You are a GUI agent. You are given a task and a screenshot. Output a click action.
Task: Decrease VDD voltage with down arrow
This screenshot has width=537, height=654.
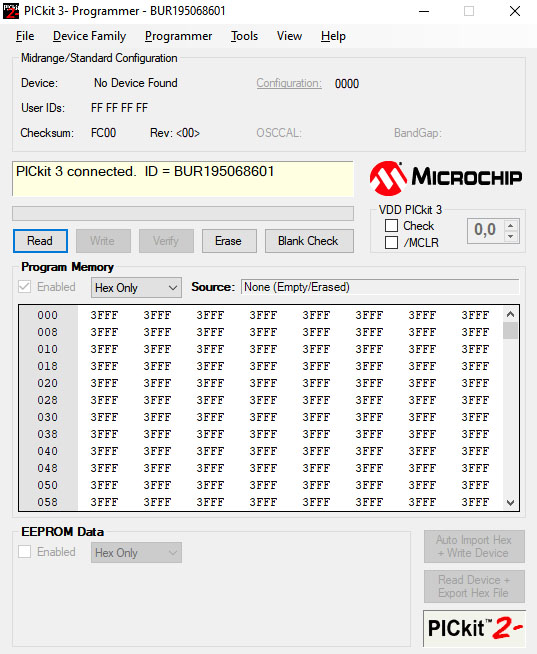click(511, 236)
